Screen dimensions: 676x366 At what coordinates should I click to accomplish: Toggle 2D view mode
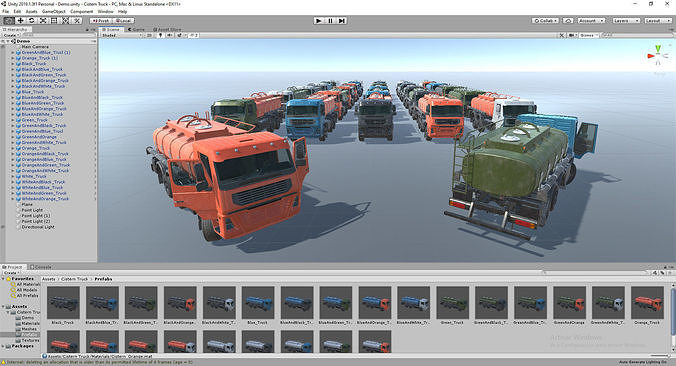(149, 35)
